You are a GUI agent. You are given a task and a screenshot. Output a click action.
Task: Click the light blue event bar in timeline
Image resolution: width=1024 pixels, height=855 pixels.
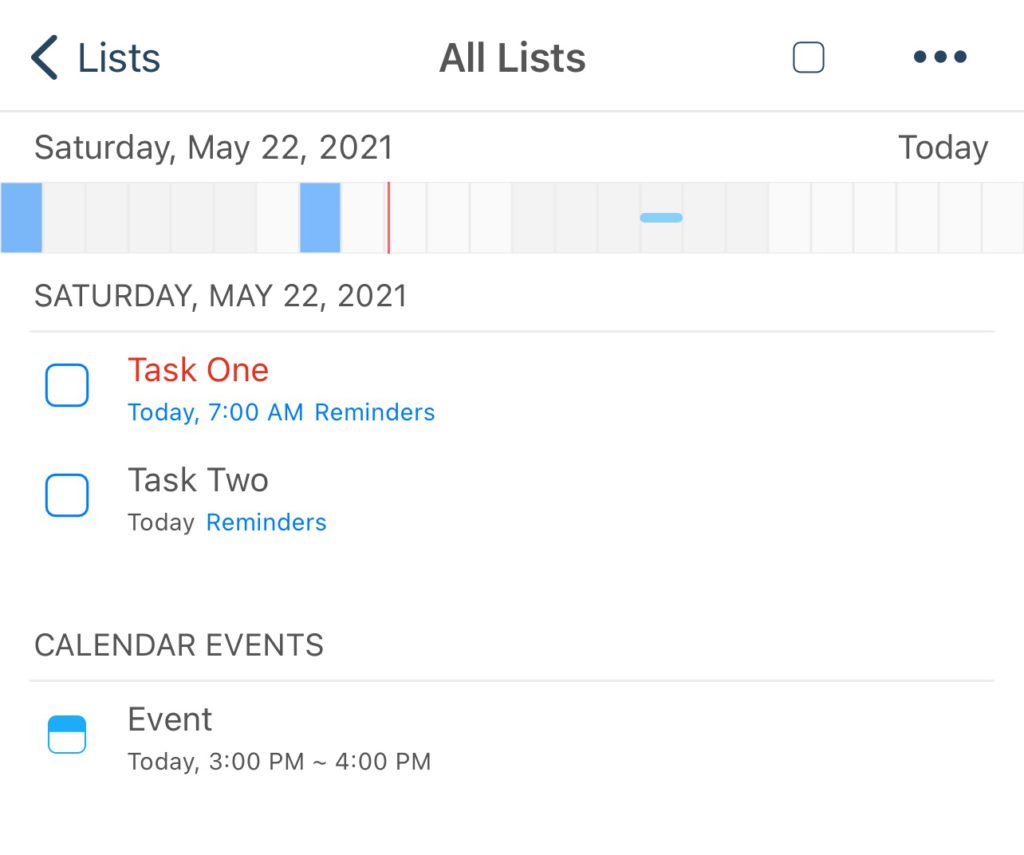(661, 218)
